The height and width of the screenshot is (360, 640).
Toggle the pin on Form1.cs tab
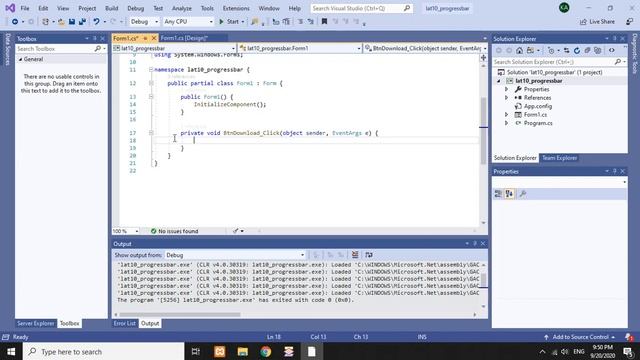coord(145,38)
